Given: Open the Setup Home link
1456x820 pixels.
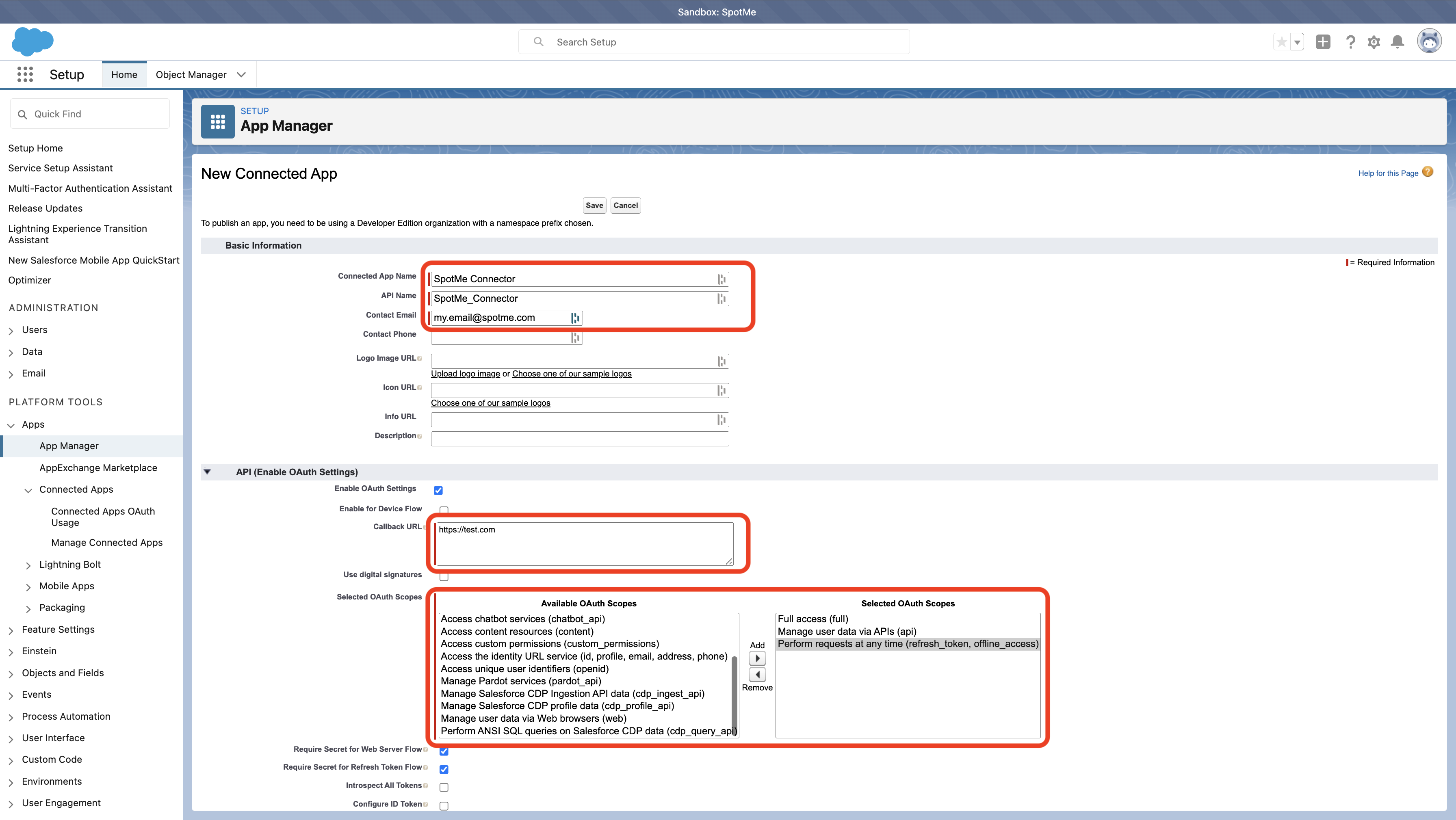Looking at the screenshot, I should [x=36, y=148].
